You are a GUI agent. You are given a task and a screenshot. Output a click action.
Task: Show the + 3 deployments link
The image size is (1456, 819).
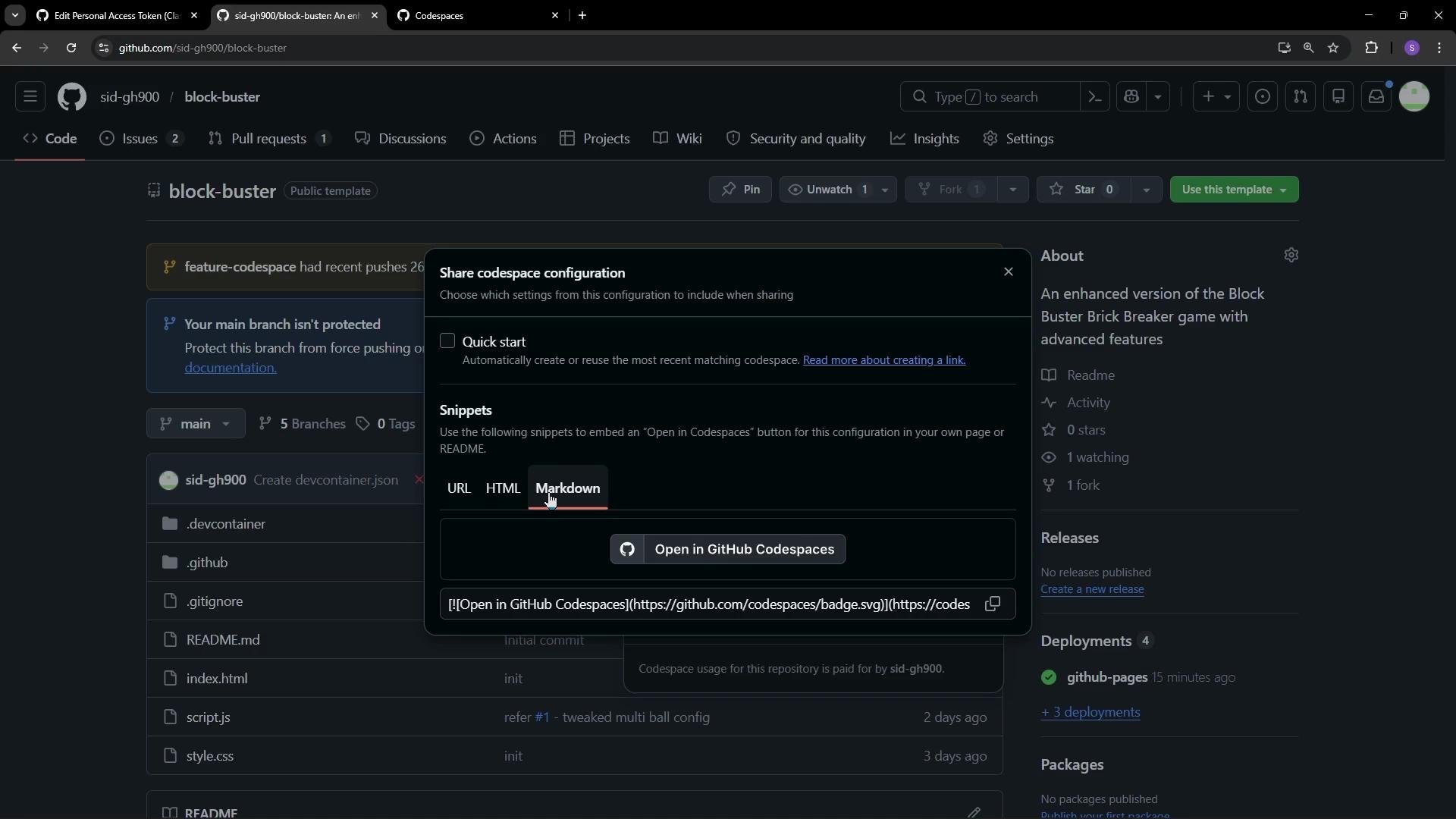pyautogui.click(x=1090, y=712)
